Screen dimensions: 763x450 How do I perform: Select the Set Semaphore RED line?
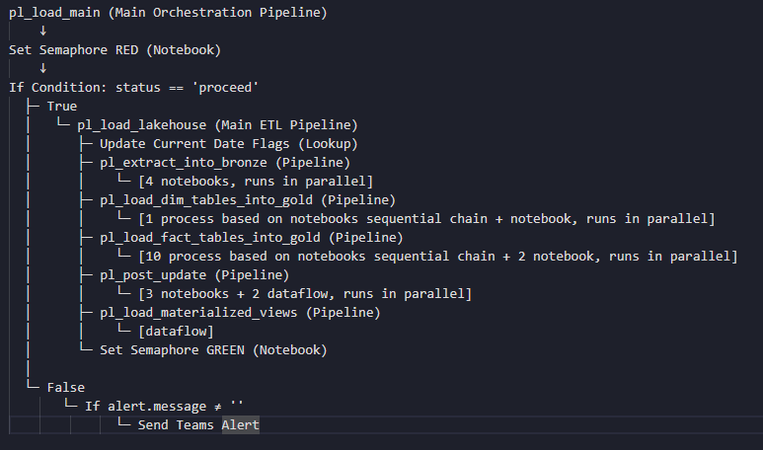pos(115,50)
